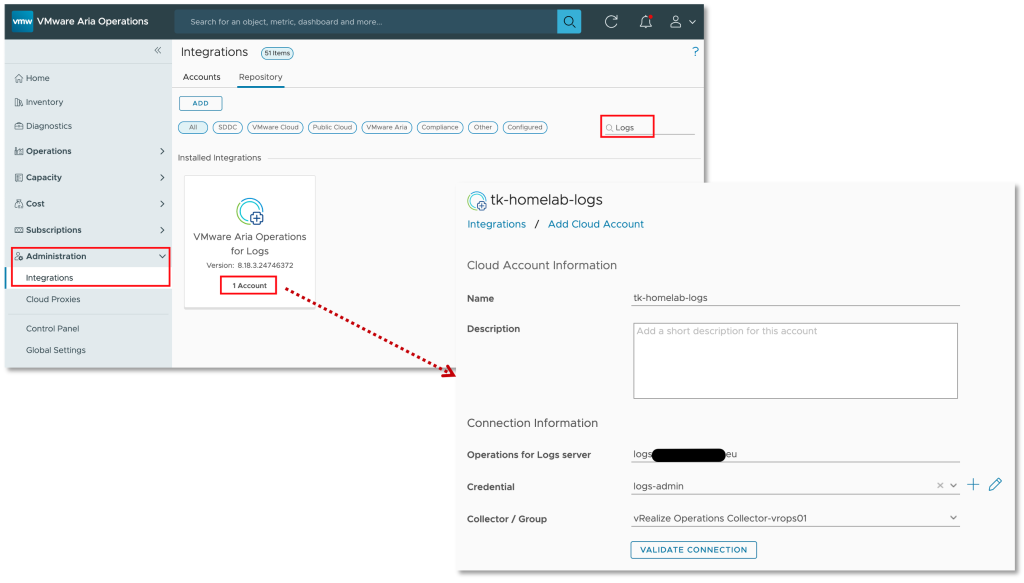Click the Cost sidebar icon
1024x583 pixels.
click(18, 204)
